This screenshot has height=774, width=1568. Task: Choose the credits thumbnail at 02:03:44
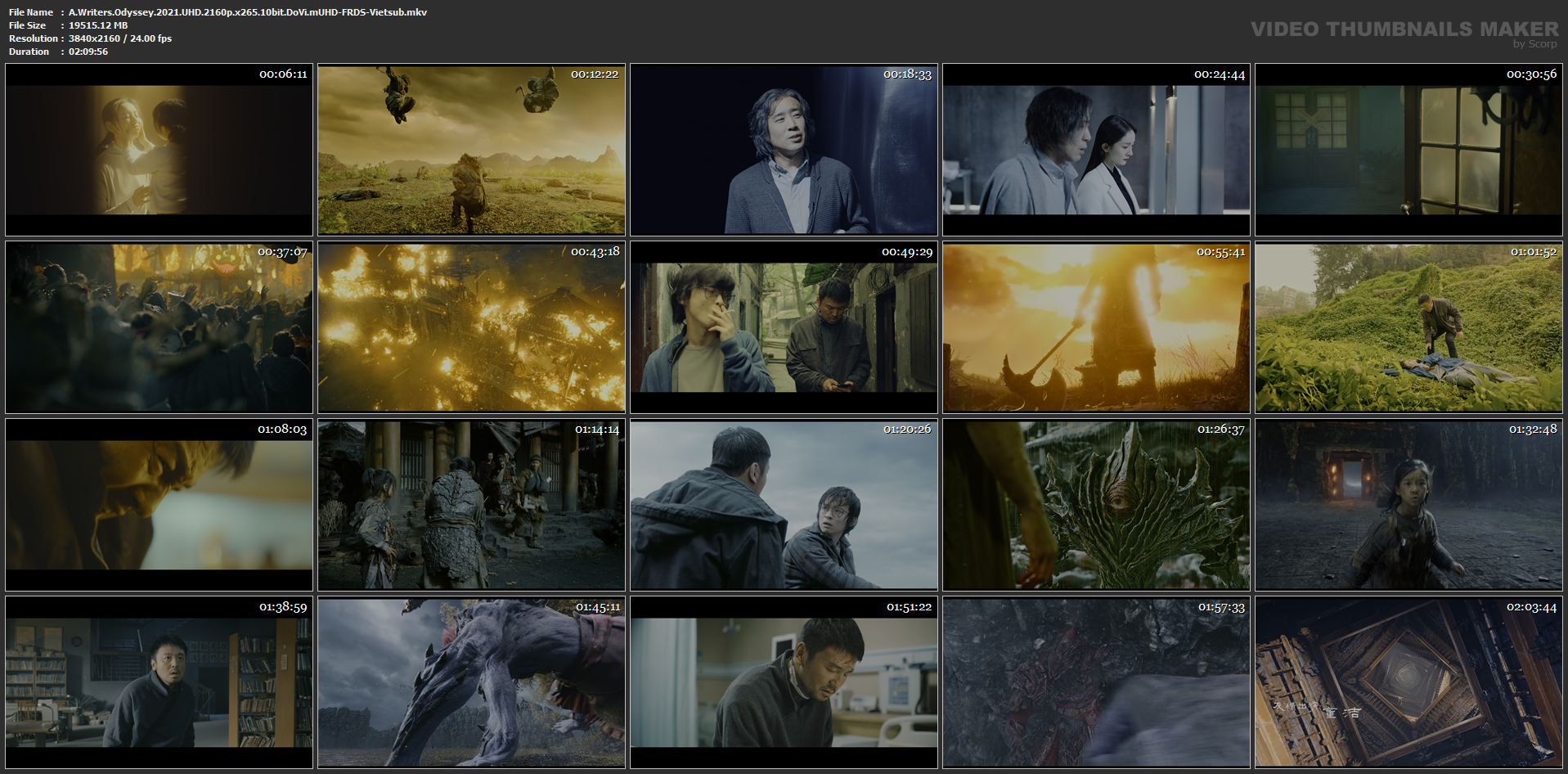1409,682
